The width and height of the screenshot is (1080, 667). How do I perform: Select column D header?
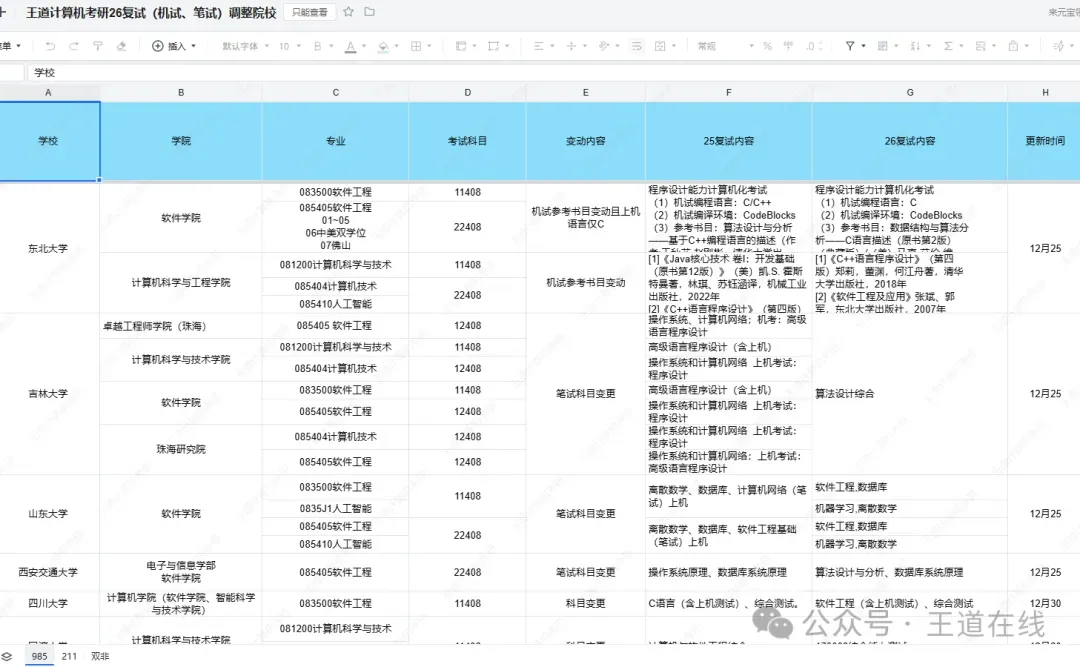pos(468,92)
